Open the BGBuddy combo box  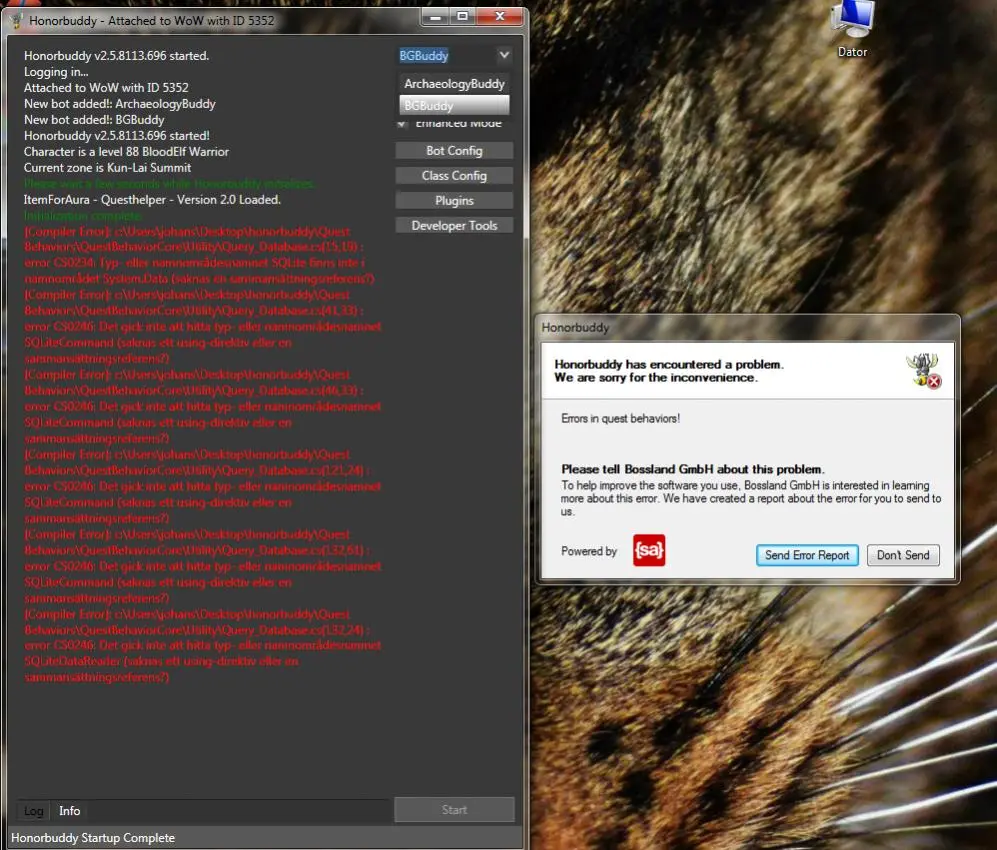pyautogui.click(x=455, y=55)
